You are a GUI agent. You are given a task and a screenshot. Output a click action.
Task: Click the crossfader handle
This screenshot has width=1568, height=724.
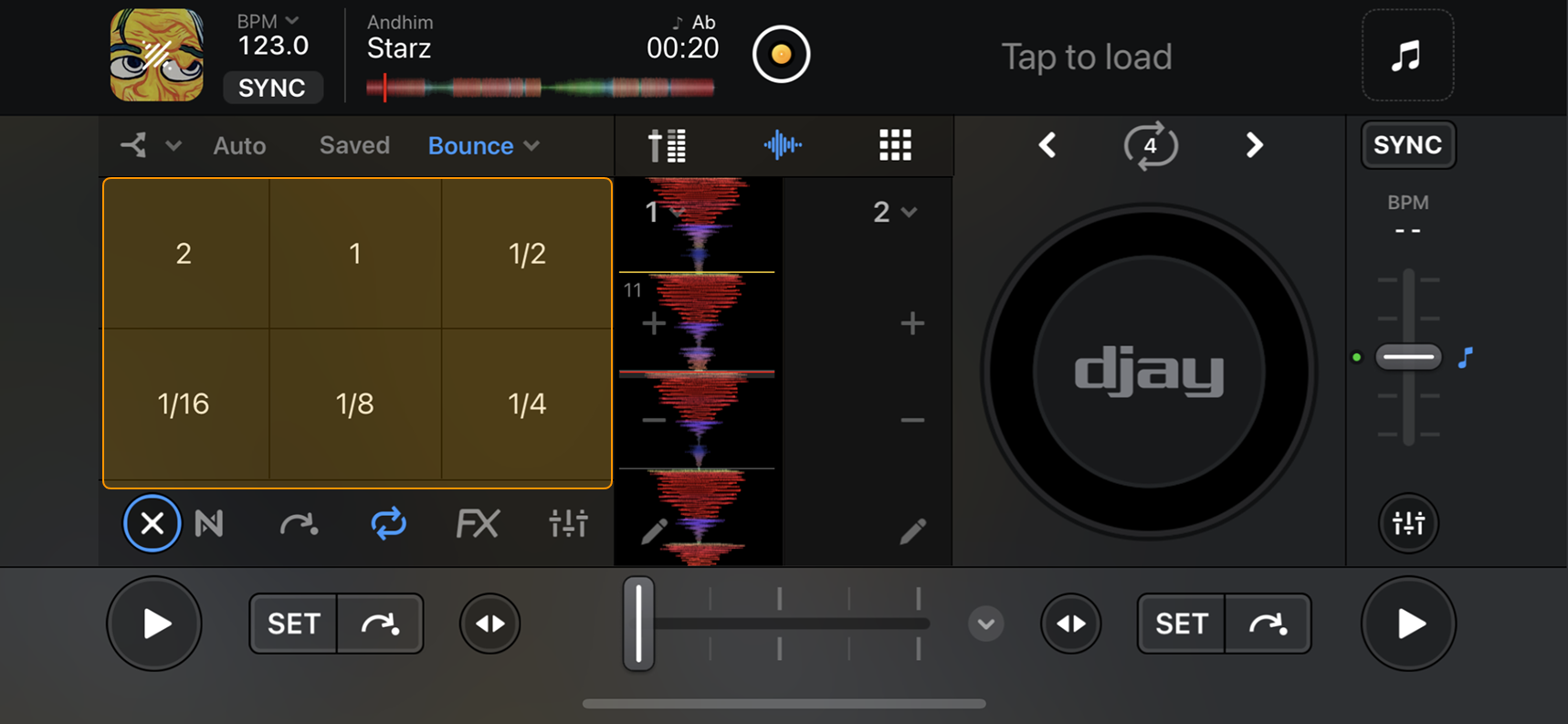[x=638, y=624]
